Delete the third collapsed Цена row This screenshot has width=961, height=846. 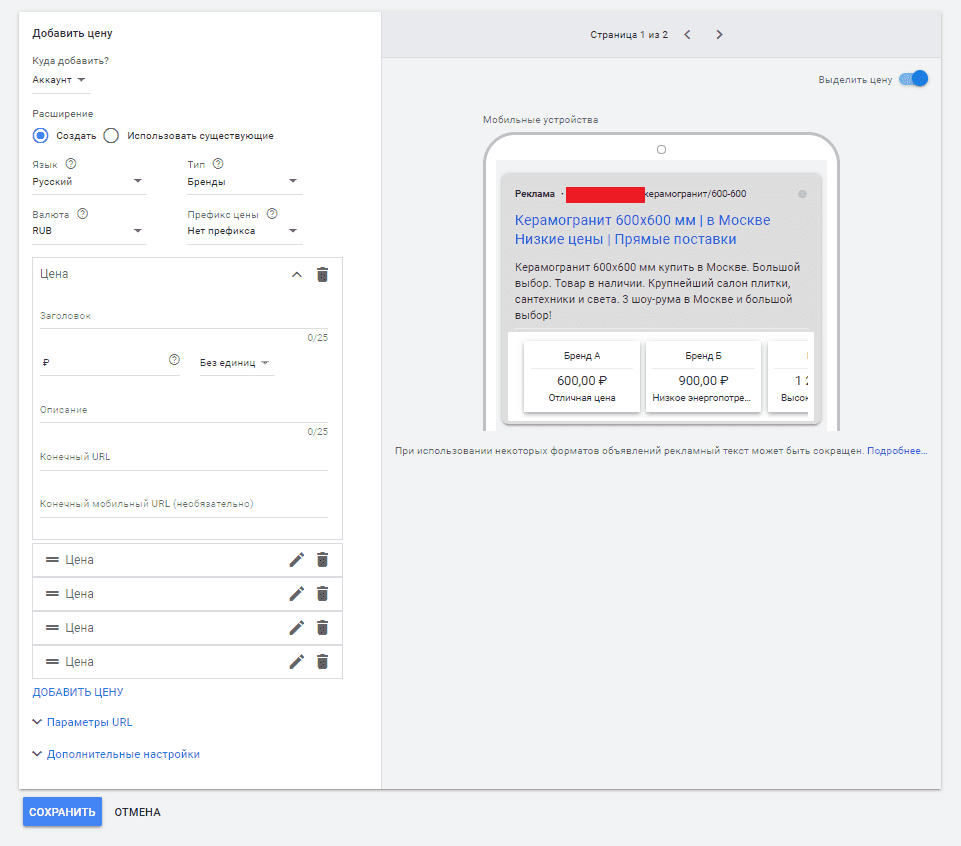click(322, 628)
